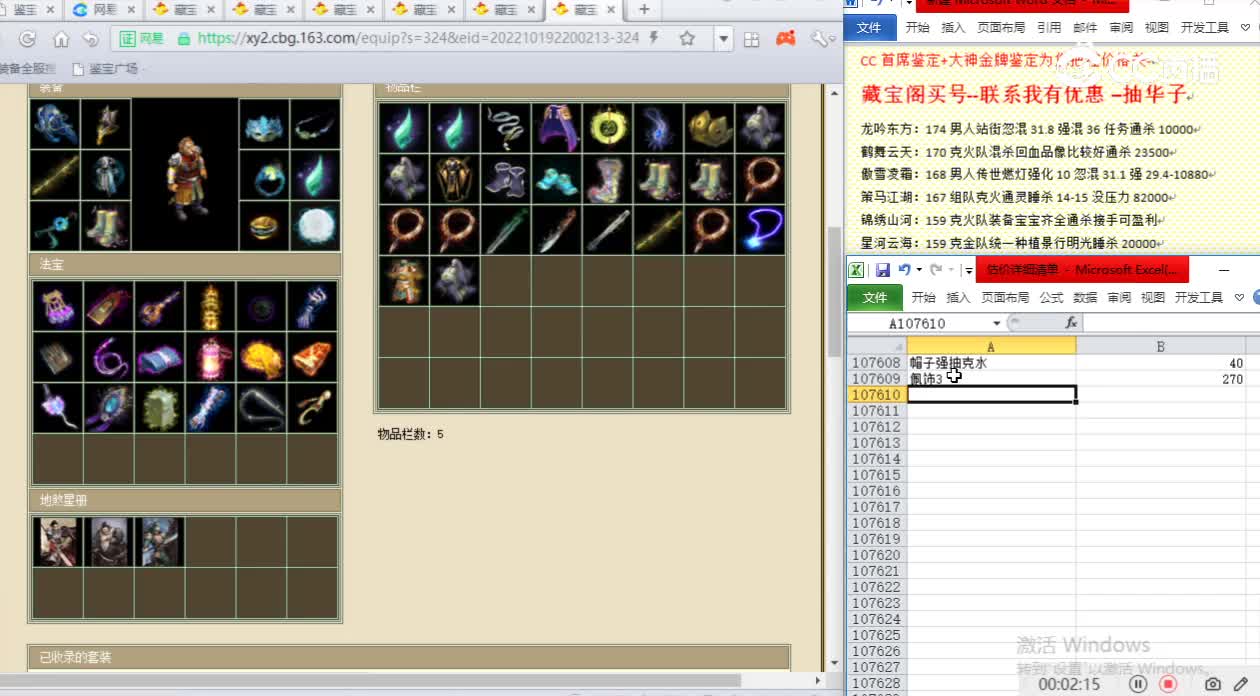Click the character model portrait
1260x696 pixels.
click(185, 175)
